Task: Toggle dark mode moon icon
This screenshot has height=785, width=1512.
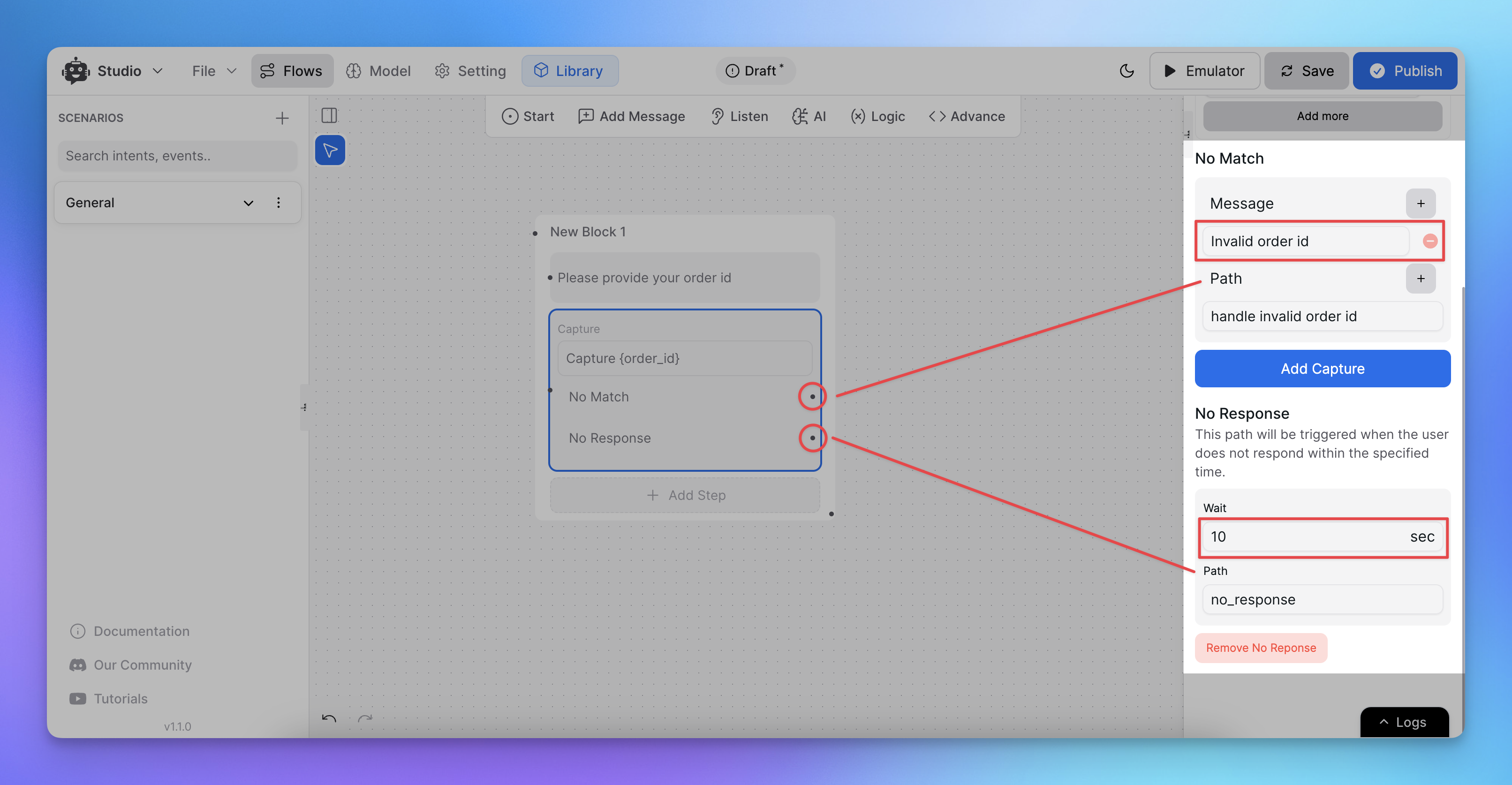Action: click(1126, 71)
